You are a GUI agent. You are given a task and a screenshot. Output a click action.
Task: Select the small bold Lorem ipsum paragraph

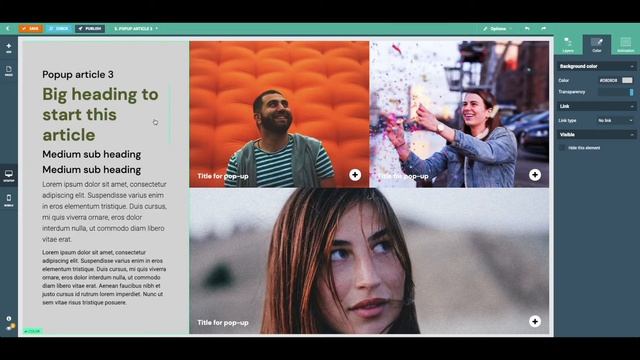click(104, 278)
